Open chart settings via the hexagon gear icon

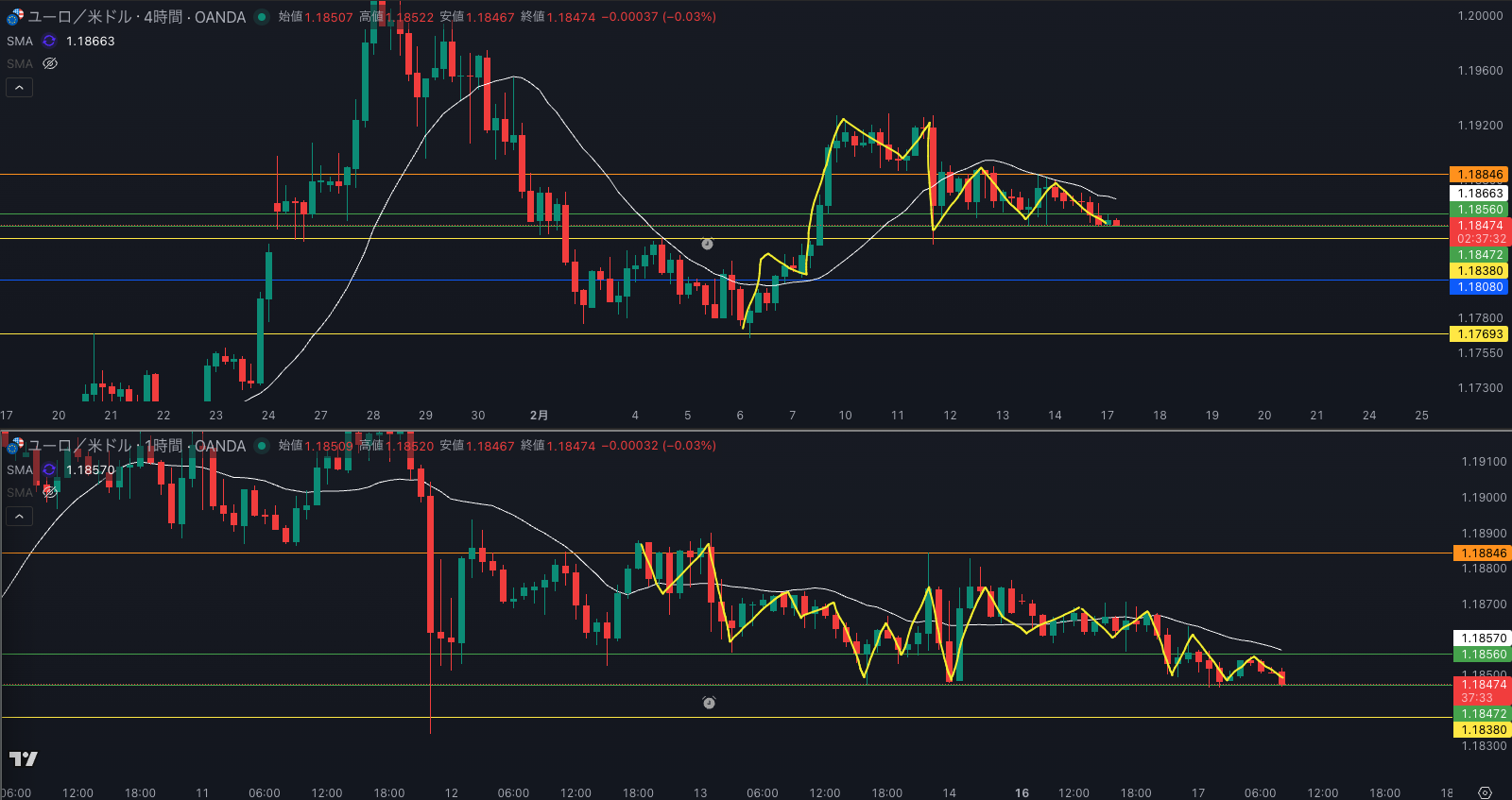[x=1485, y=792]
